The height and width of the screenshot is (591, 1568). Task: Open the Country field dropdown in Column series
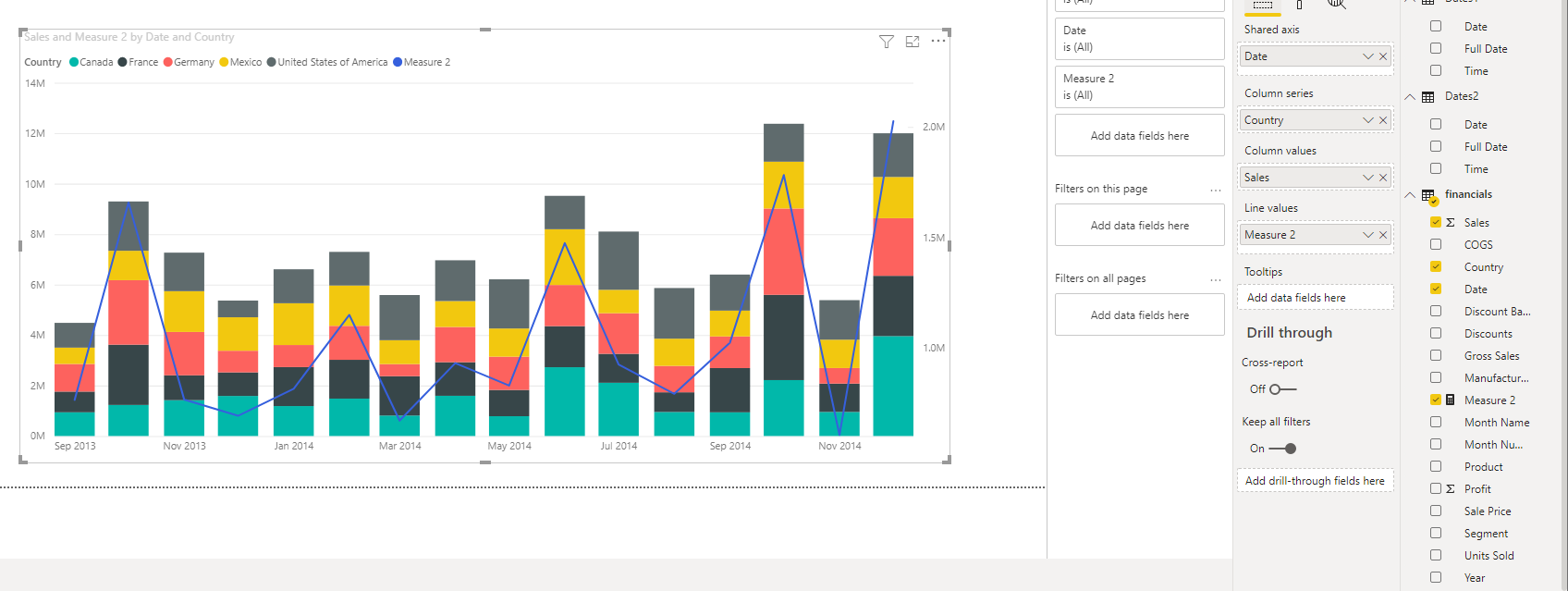pos(1368,120)
